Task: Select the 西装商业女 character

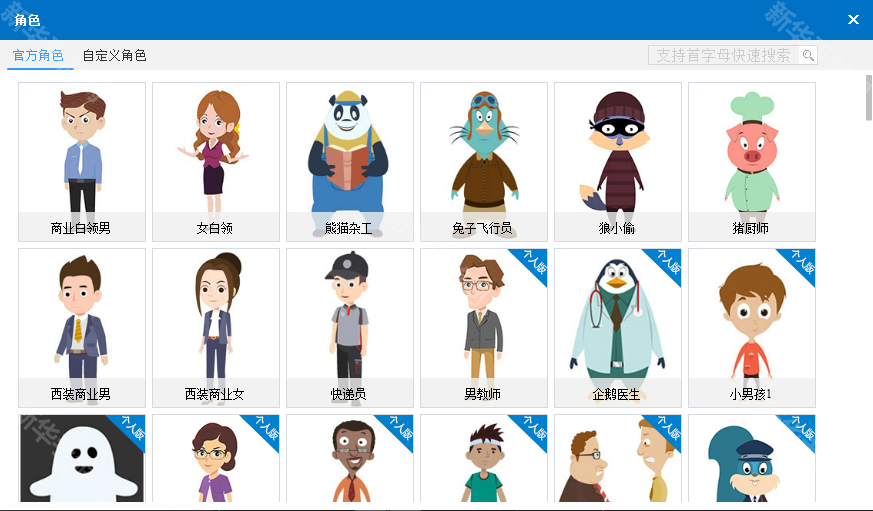Action: (216, 326)
